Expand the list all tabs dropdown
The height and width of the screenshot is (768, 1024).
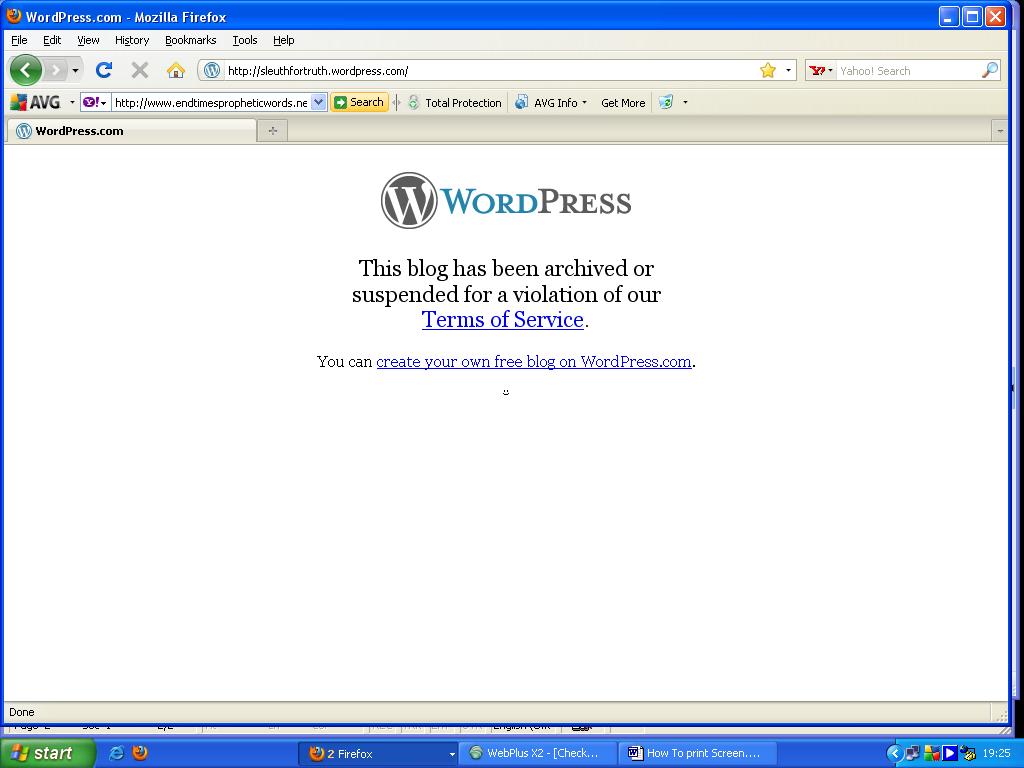1000,131
